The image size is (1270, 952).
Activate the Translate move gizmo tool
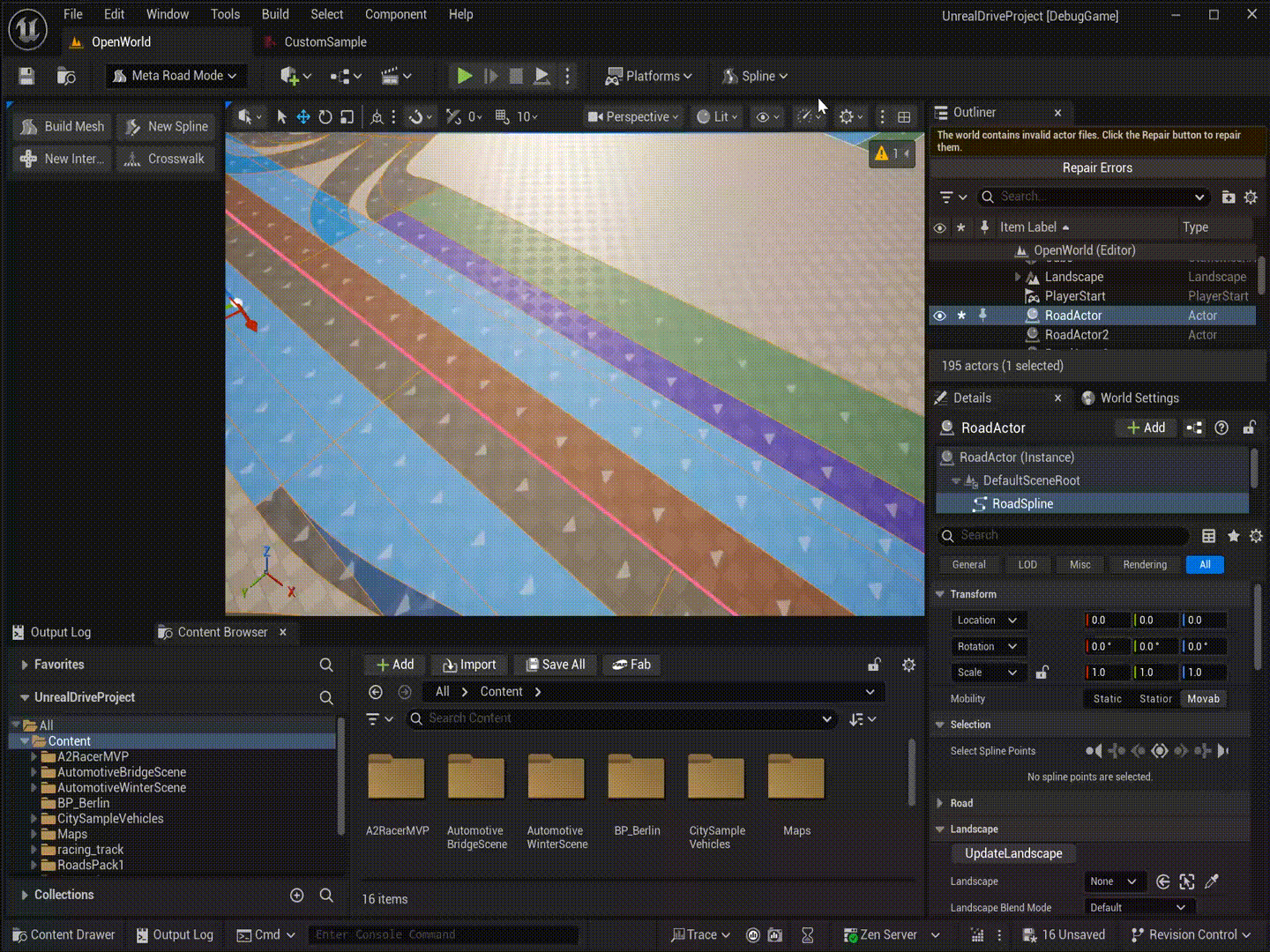pos(303,116)
